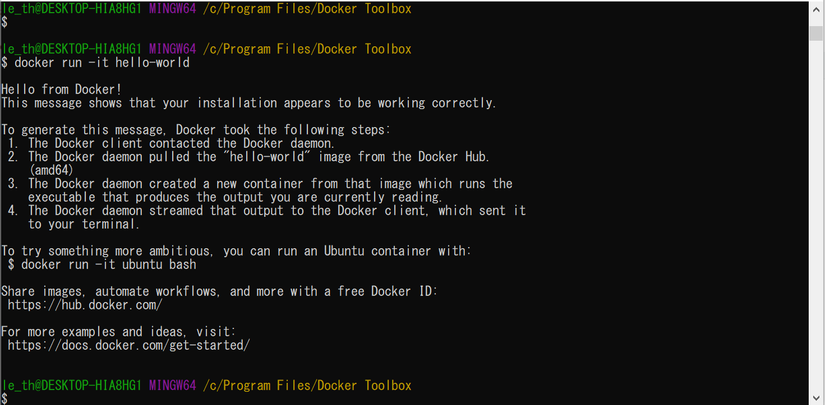
Task: Click the empty scrollbar track below the thumb
Action: pyautogui.click(x=816, y=220)
